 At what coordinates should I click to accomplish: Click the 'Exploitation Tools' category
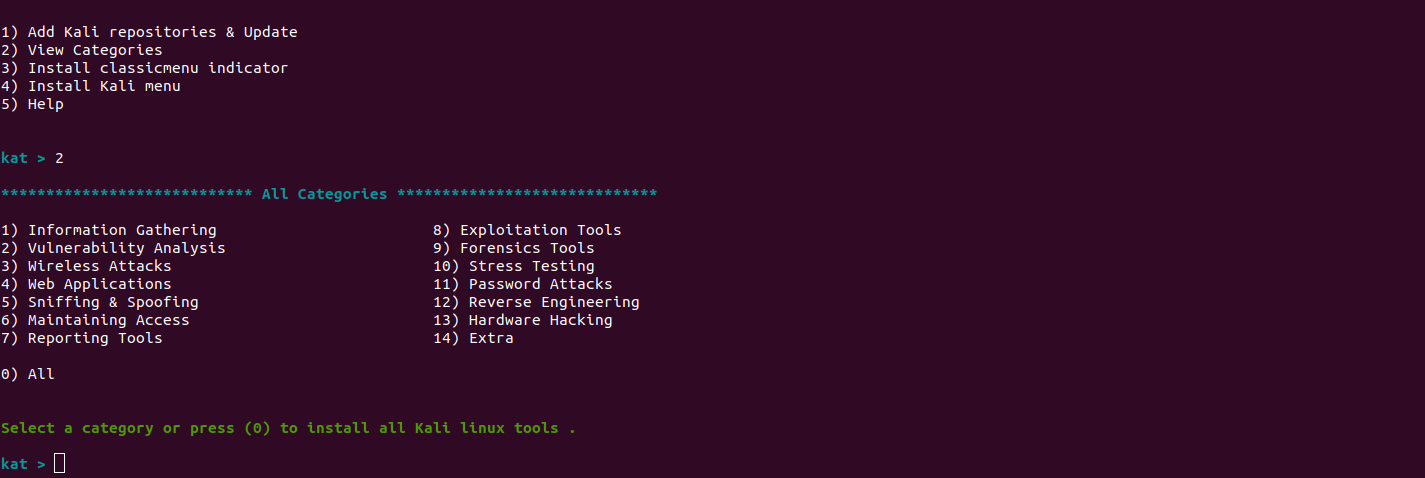point(527,230)
